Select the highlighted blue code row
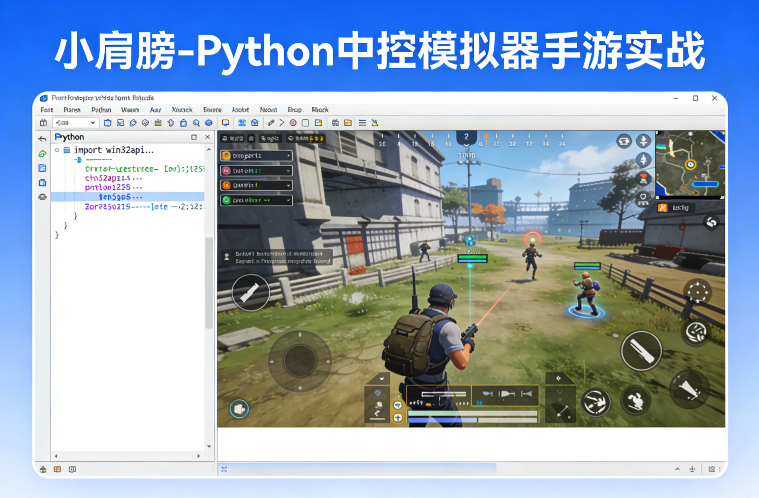The image size is (759, 498). pyautogui.click(x=127, y=196)
